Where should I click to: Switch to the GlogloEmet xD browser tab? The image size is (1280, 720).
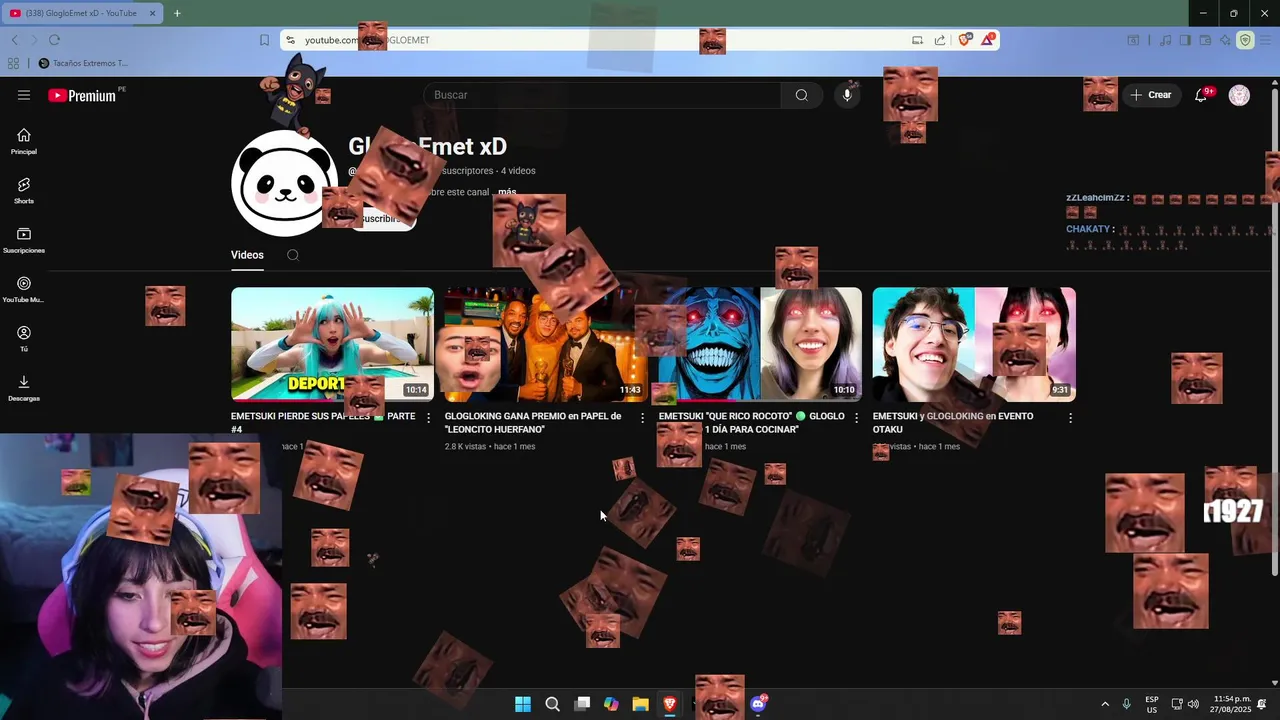click(82, 13)
